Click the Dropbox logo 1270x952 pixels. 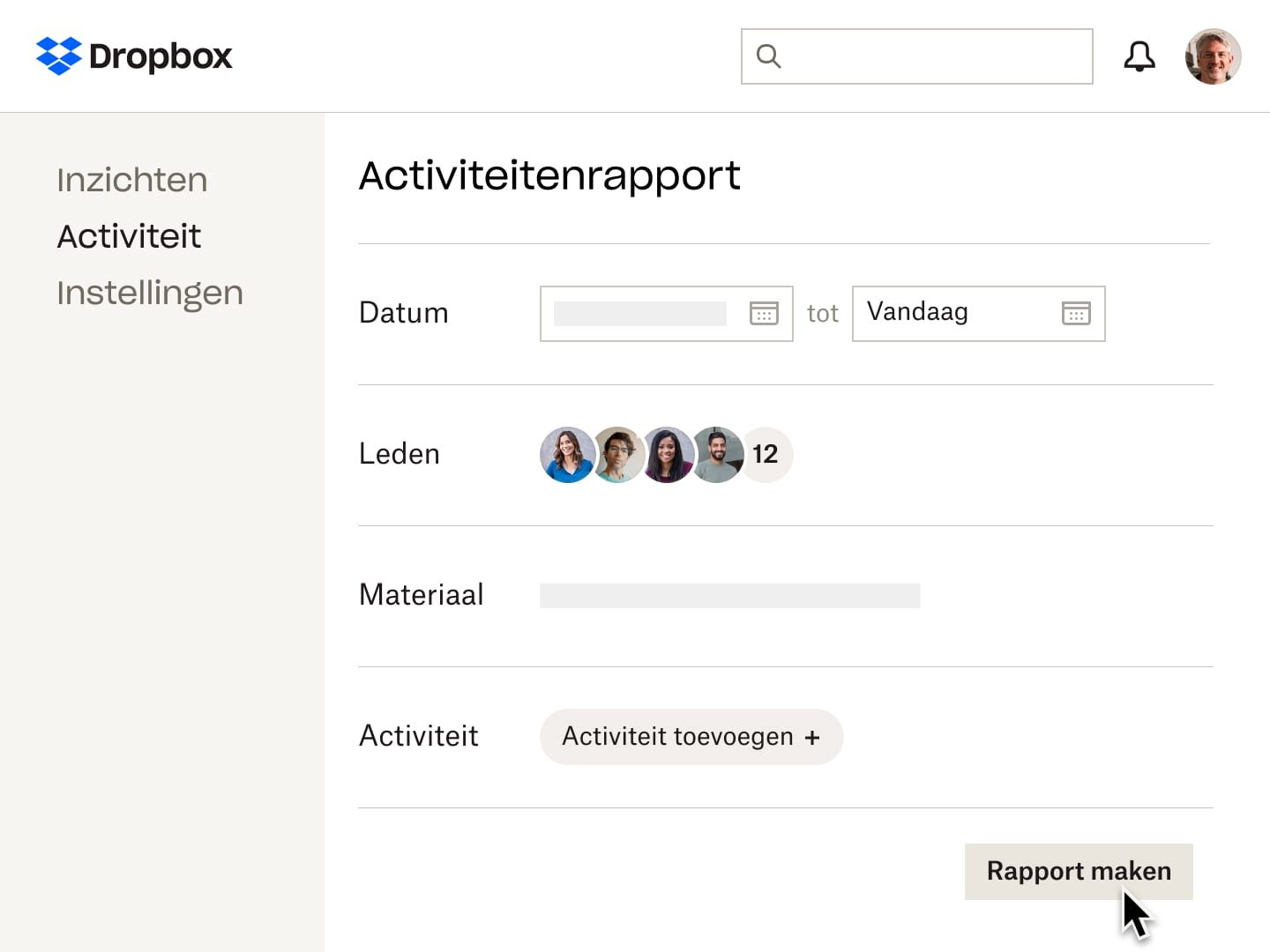point(134,56)
